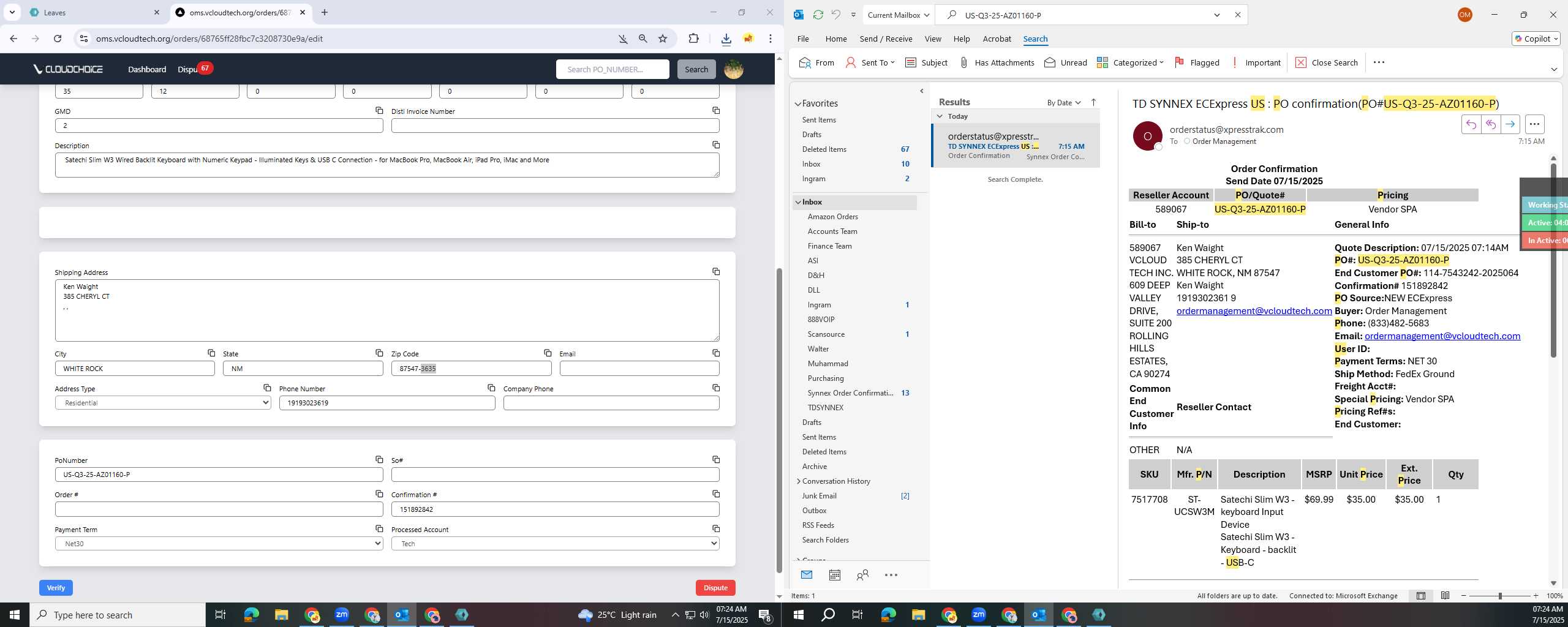Toggle the Important search filter
The width and height of the screenshot is (1568, 627).
(1256, 62)
